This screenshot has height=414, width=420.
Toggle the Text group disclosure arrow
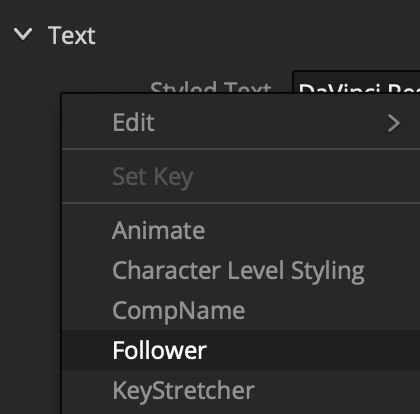23,34
